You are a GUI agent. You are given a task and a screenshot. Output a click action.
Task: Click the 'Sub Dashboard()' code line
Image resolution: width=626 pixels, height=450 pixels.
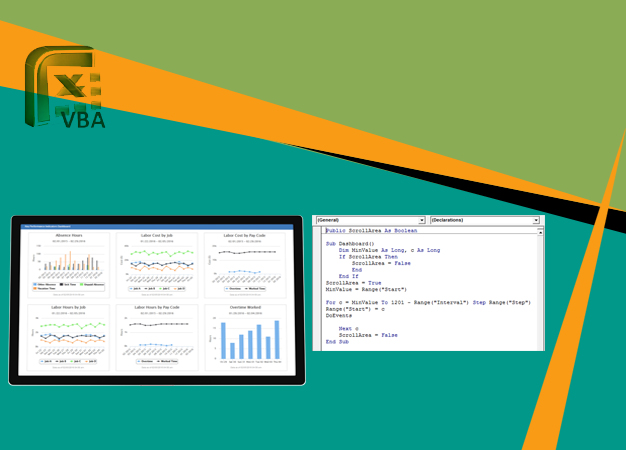coord(350,244)
